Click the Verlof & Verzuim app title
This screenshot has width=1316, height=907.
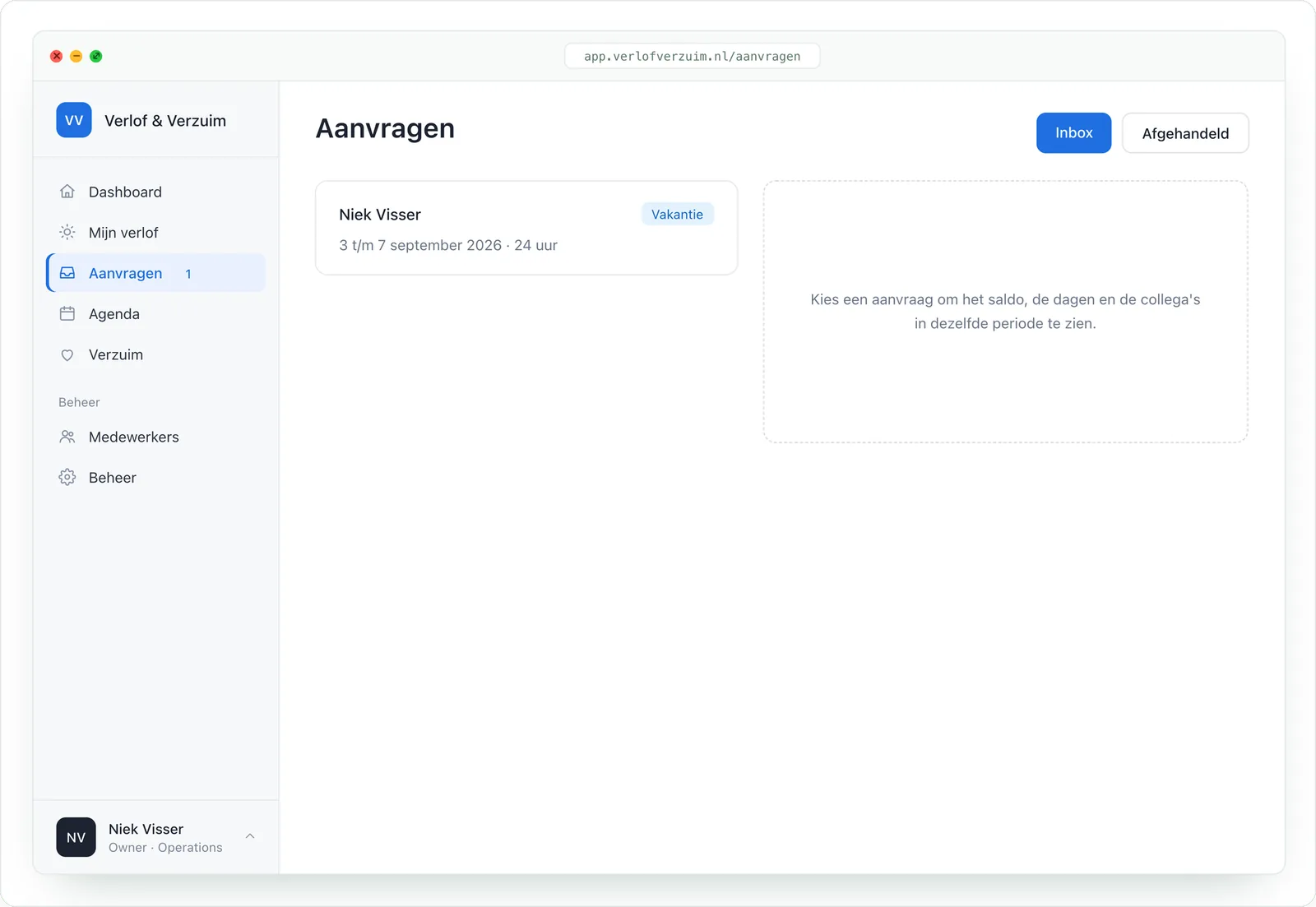[165, 120]
